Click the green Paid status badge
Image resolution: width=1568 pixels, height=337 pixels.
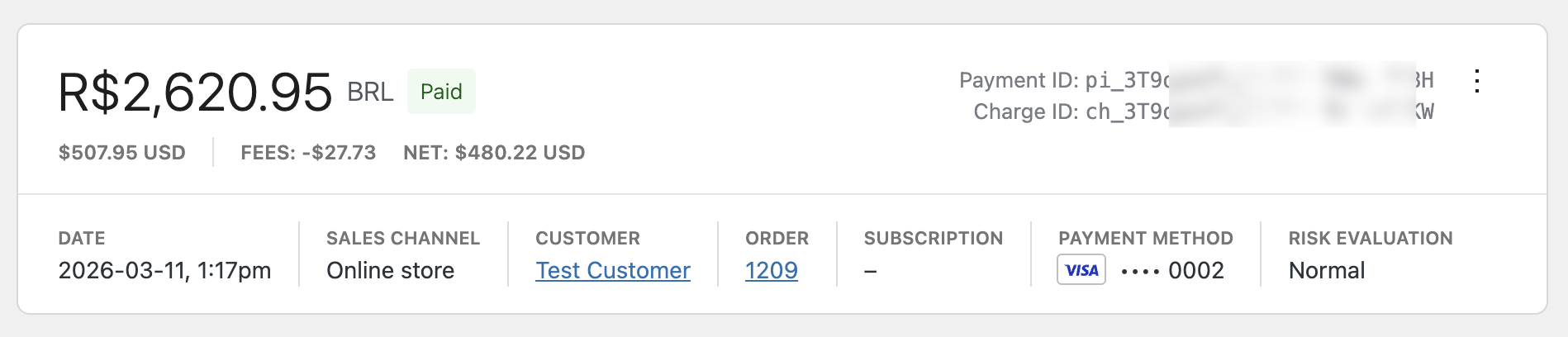[x=441, y=92]
